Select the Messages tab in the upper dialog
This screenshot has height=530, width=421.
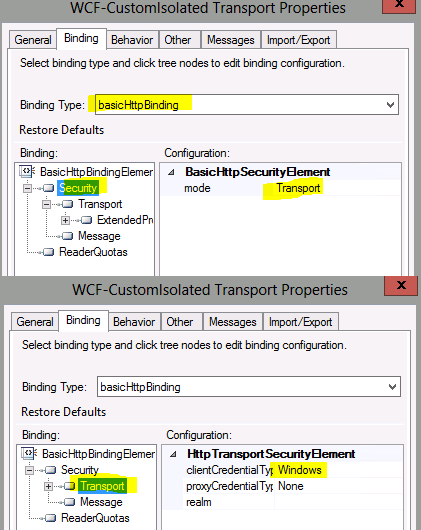coord(231,40)
